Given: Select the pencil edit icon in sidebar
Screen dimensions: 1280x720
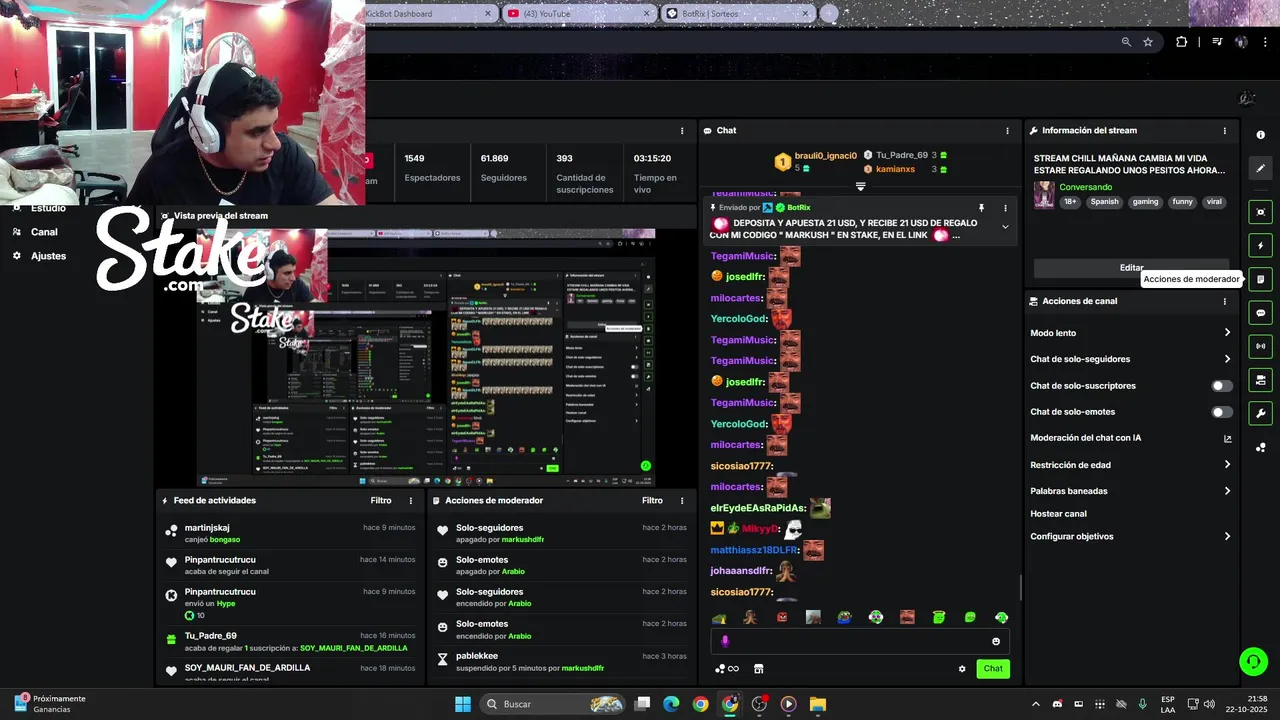Looking at the screenshot, I should 1260,168.
